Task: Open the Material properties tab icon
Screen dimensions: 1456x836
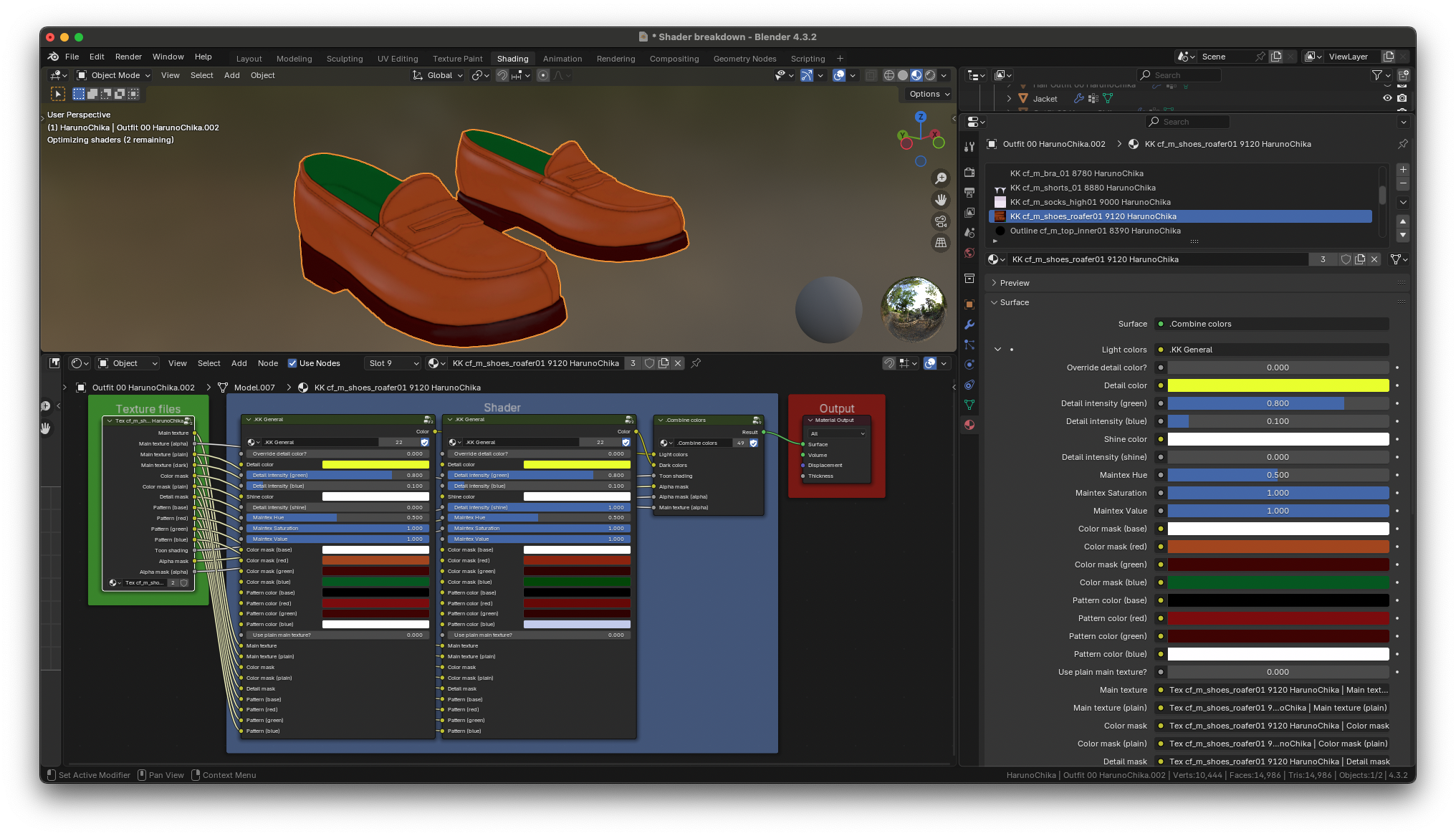Action: pyautogui.click(x=969, y=425)
